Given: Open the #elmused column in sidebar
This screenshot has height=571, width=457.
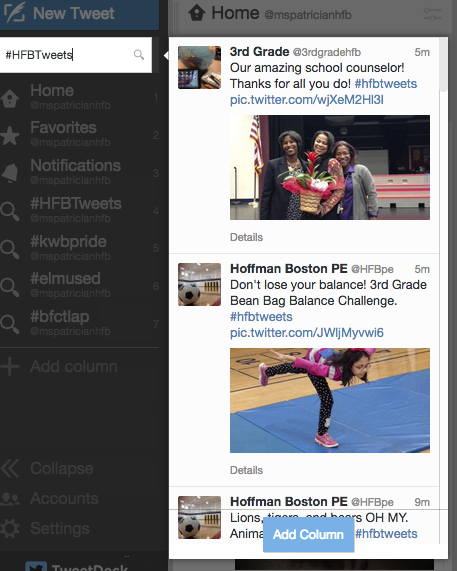Looking at the screenshot, I should tap(79, 286).
